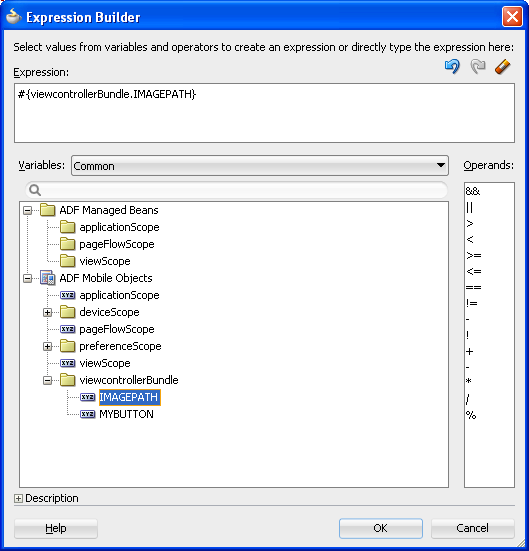Open Help for Expression Builder
The height and width of the screenshot is (551, 529).
click(56, 528)
